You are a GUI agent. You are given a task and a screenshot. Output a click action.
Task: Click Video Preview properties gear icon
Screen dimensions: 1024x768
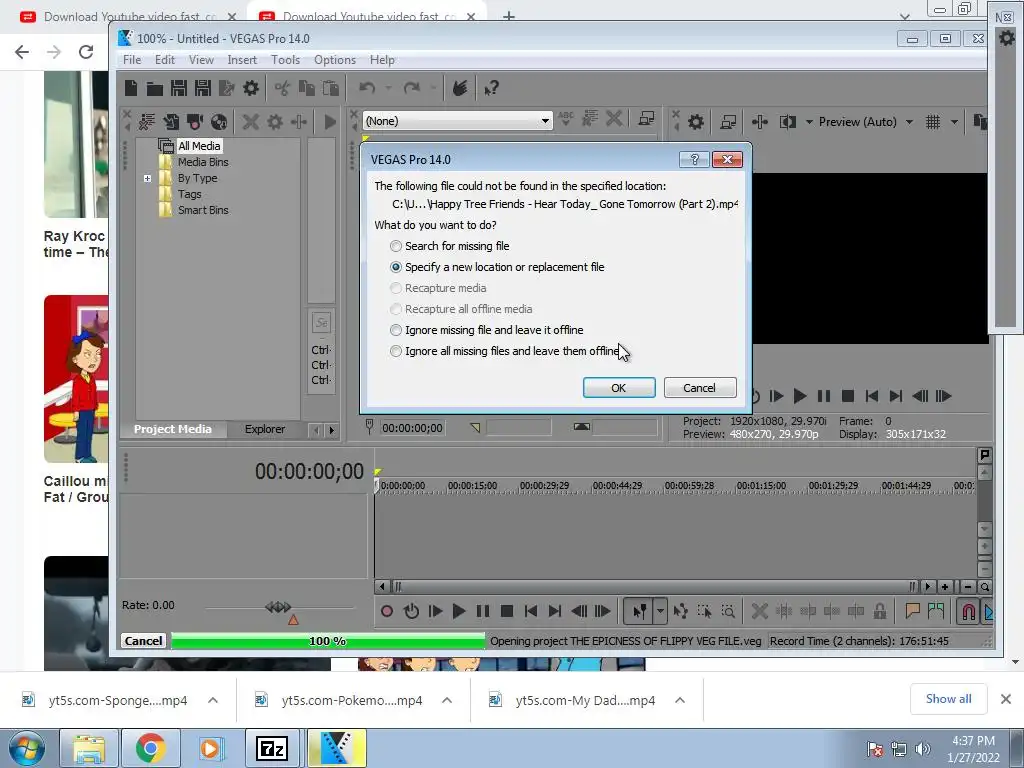pos(696,121)
